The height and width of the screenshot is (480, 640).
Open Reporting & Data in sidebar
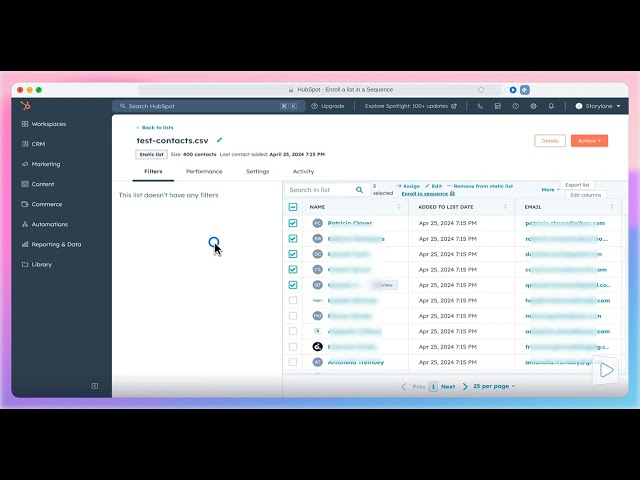pyautogui.click(x=51, y=244)
